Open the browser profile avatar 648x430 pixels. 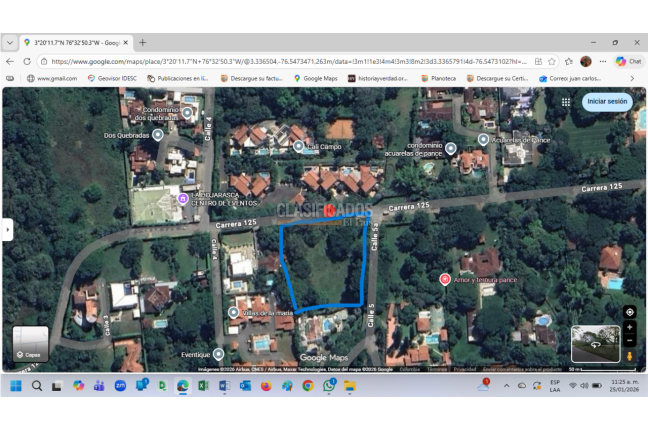pos(586,62)
